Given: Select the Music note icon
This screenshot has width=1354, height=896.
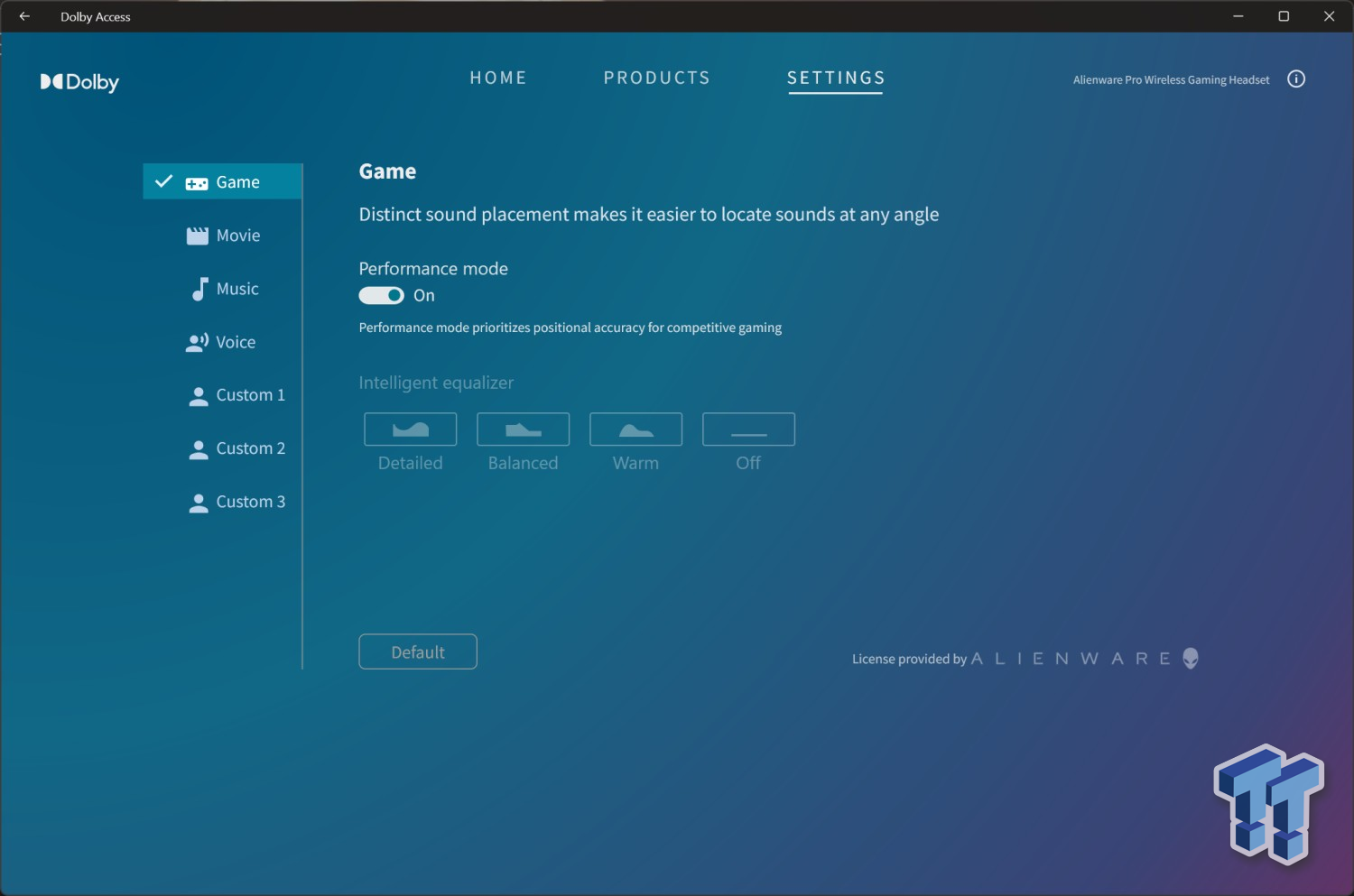Looking at the screenshot, I should pyautogui.click(x=199, y=289).
